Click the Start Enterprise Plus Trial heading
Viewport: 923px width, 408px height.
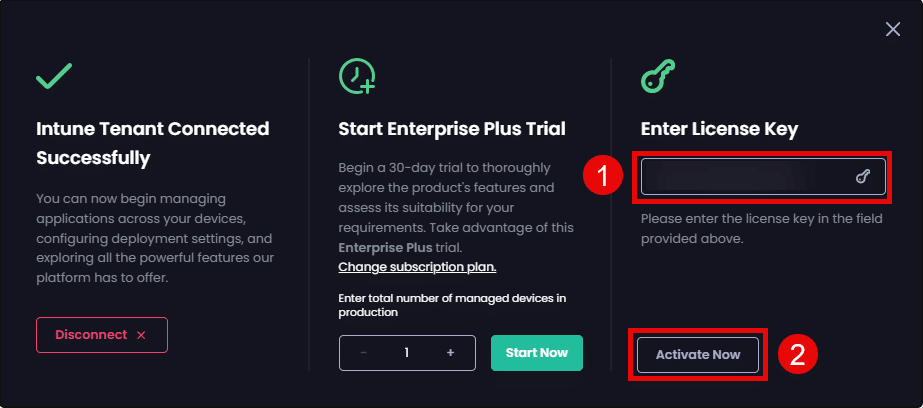(x=452, y=128)
